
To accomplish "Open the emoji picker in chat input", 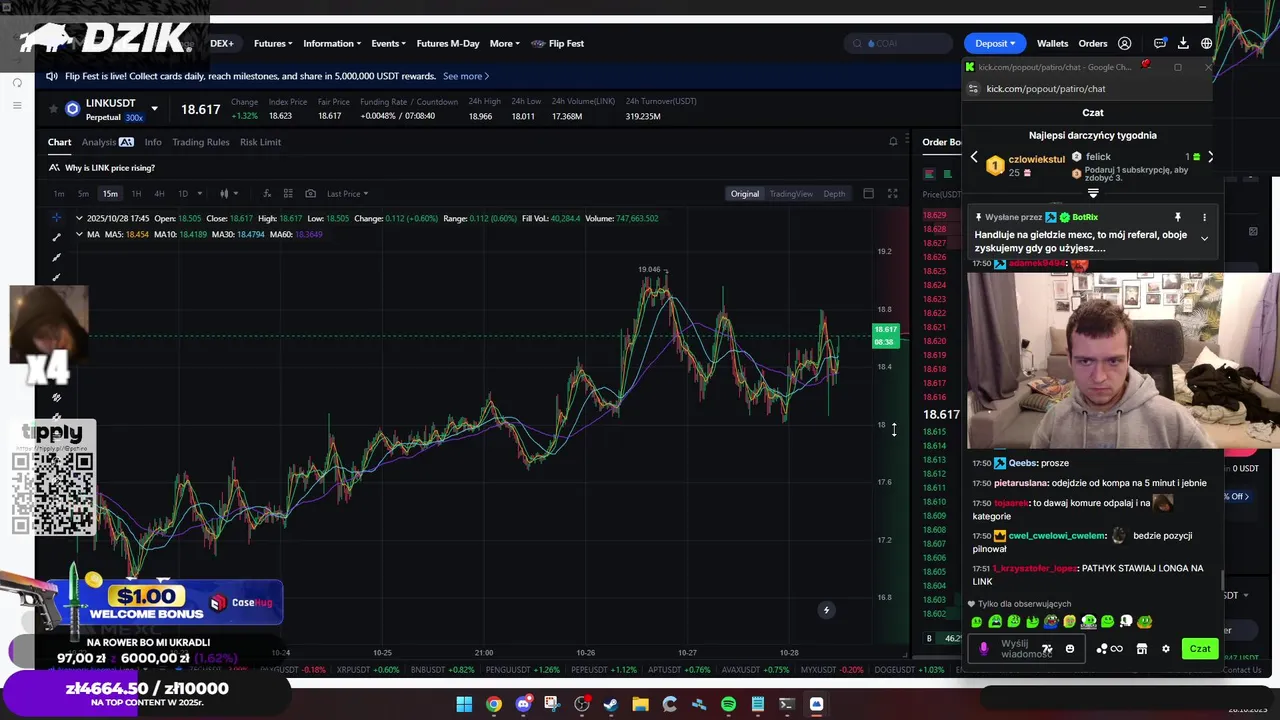I will point(1070,649).
